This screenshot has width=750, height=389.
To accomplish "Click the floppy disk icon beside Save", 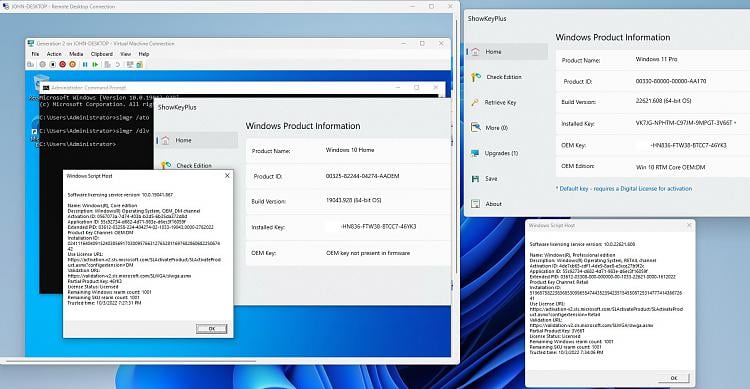I will pyautogui.click(x=475, y=178).
